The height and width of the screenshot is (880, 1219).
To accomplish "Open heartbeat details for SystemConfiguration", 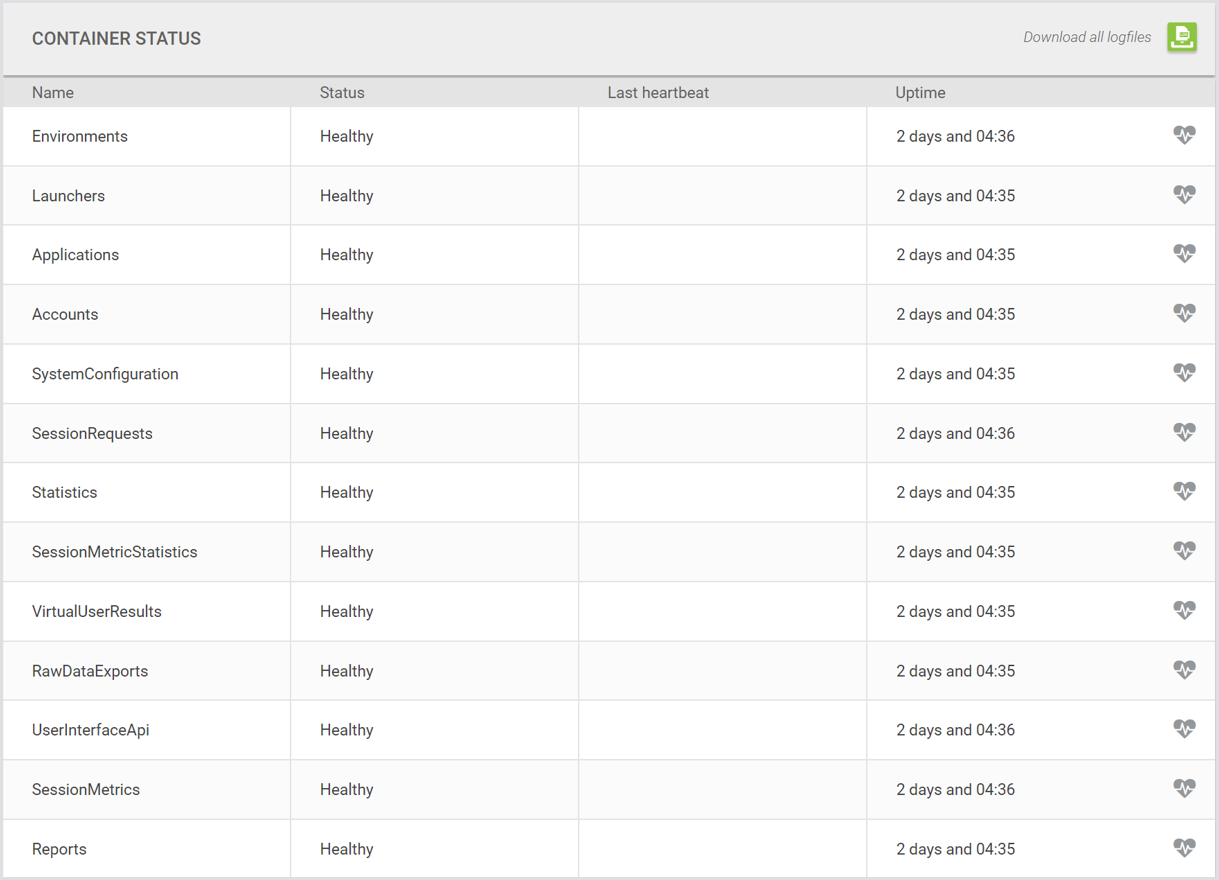I will pyautogui.click(x=1184, y=372).
